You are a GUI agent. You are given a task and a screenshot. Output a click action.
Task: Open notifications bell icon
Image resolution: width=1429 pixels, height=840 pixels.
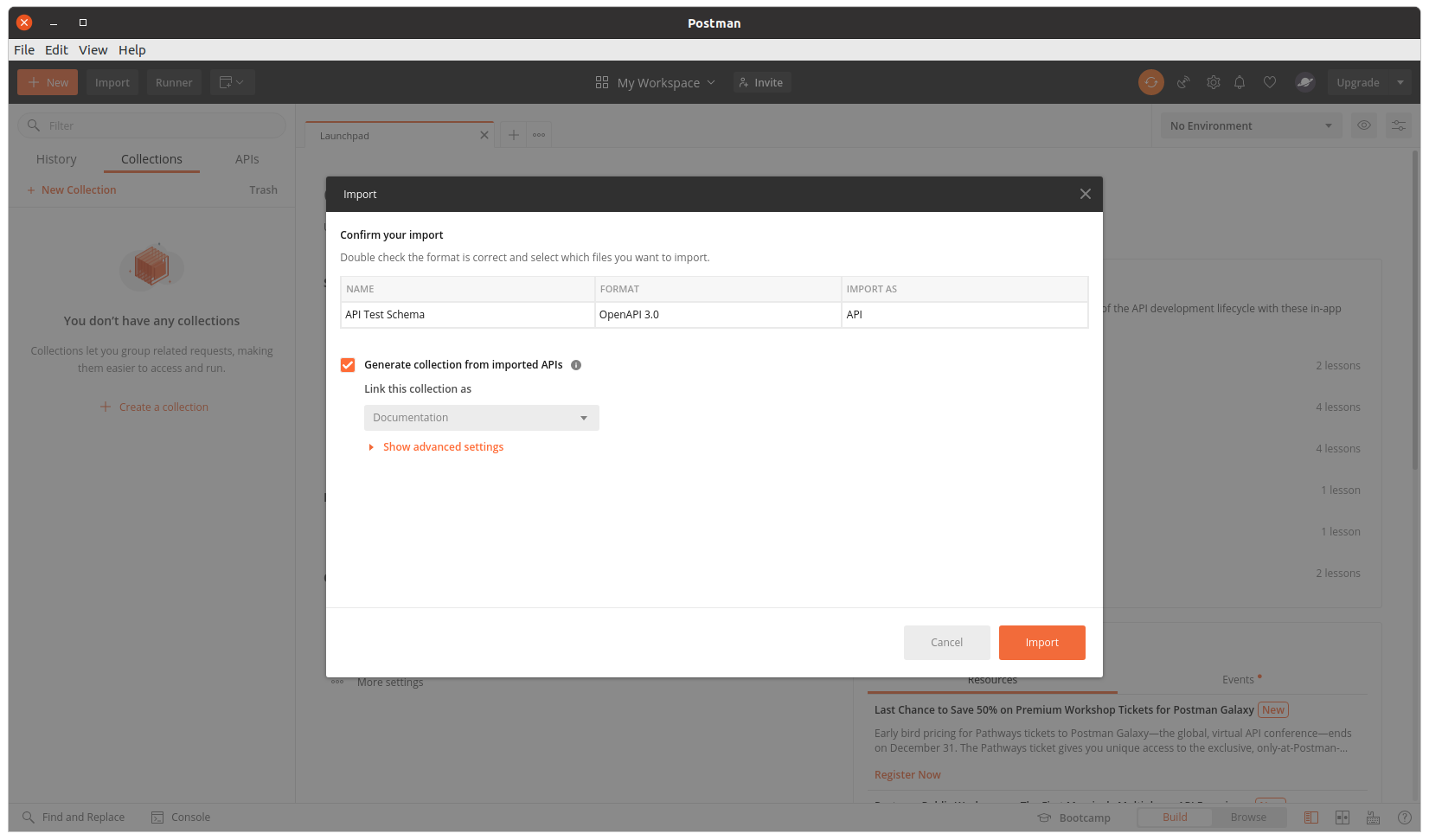(x=1240, y=82)
